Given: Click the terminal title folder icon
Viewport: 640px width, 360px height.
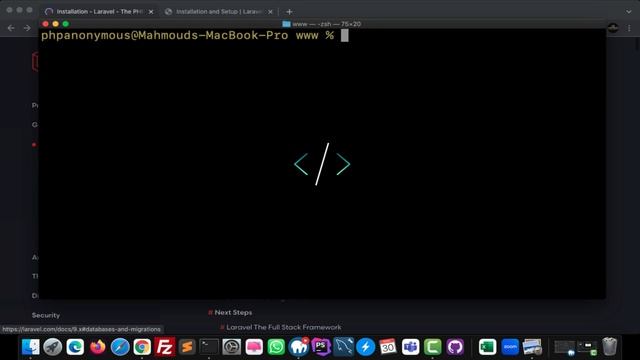Looking at the screenshot, I should [x=287, y=24].
